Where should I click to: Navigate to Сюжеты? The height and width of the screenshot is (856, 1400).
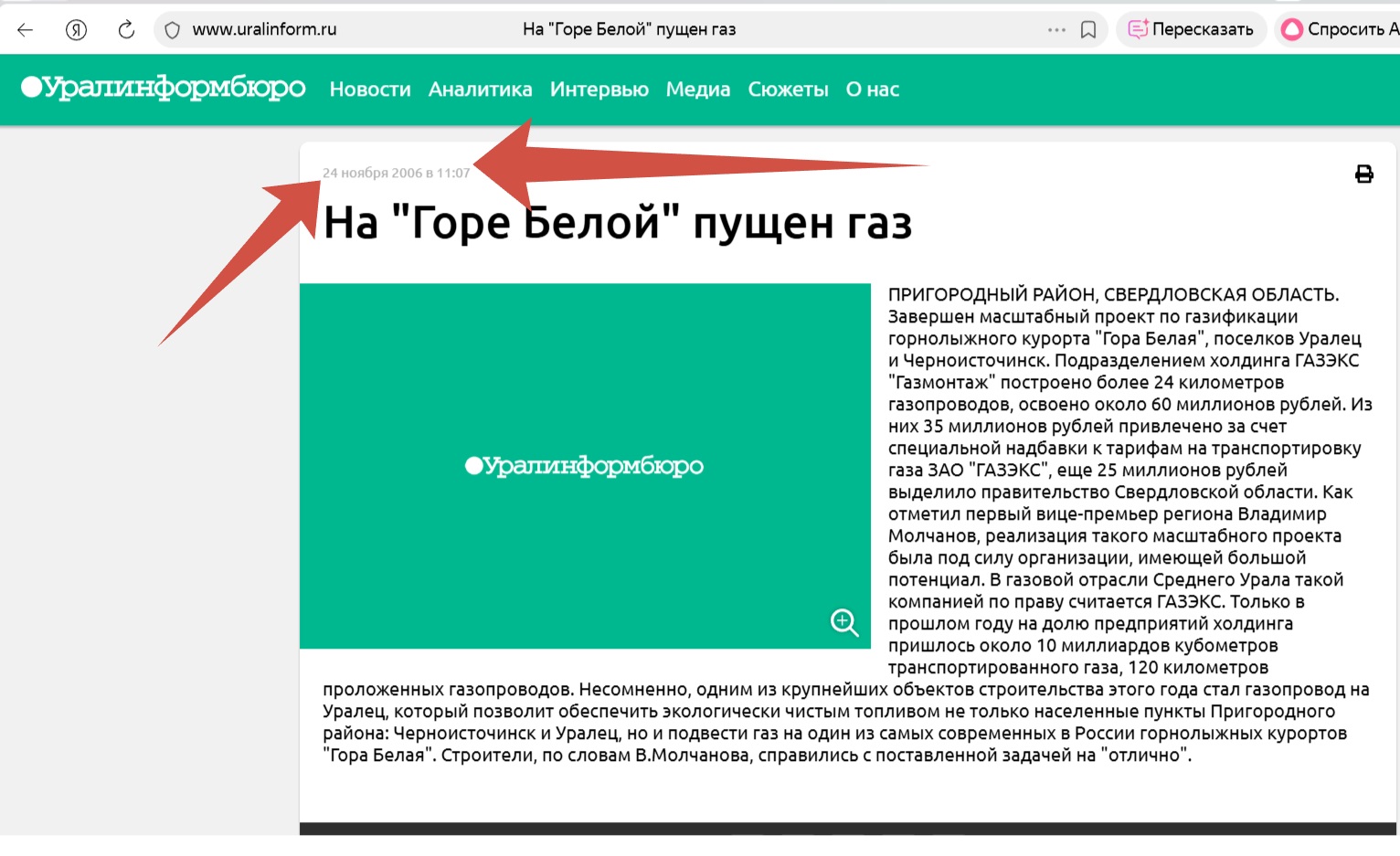[x=788, y=90]
